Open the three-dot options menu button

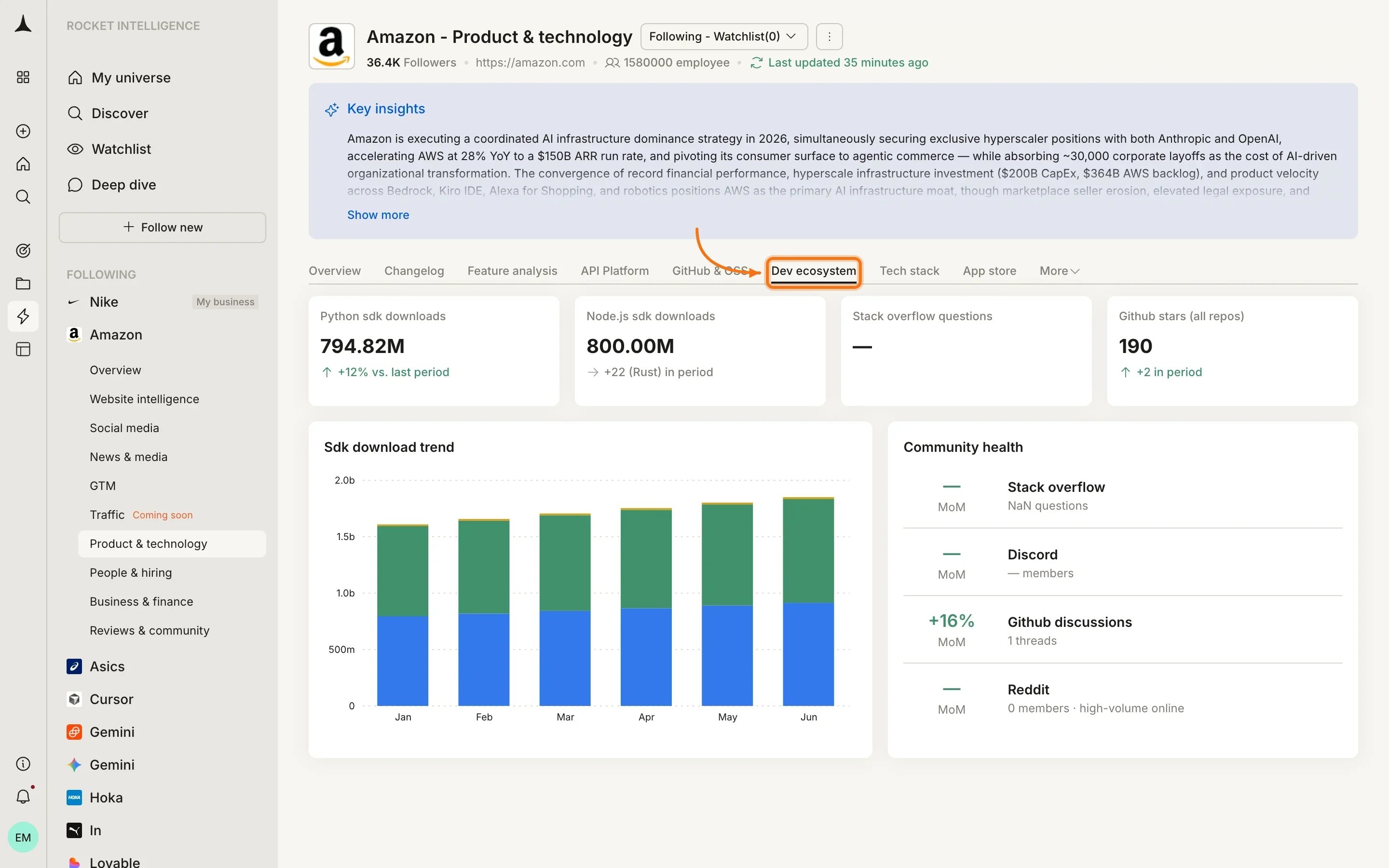(830, 37)
